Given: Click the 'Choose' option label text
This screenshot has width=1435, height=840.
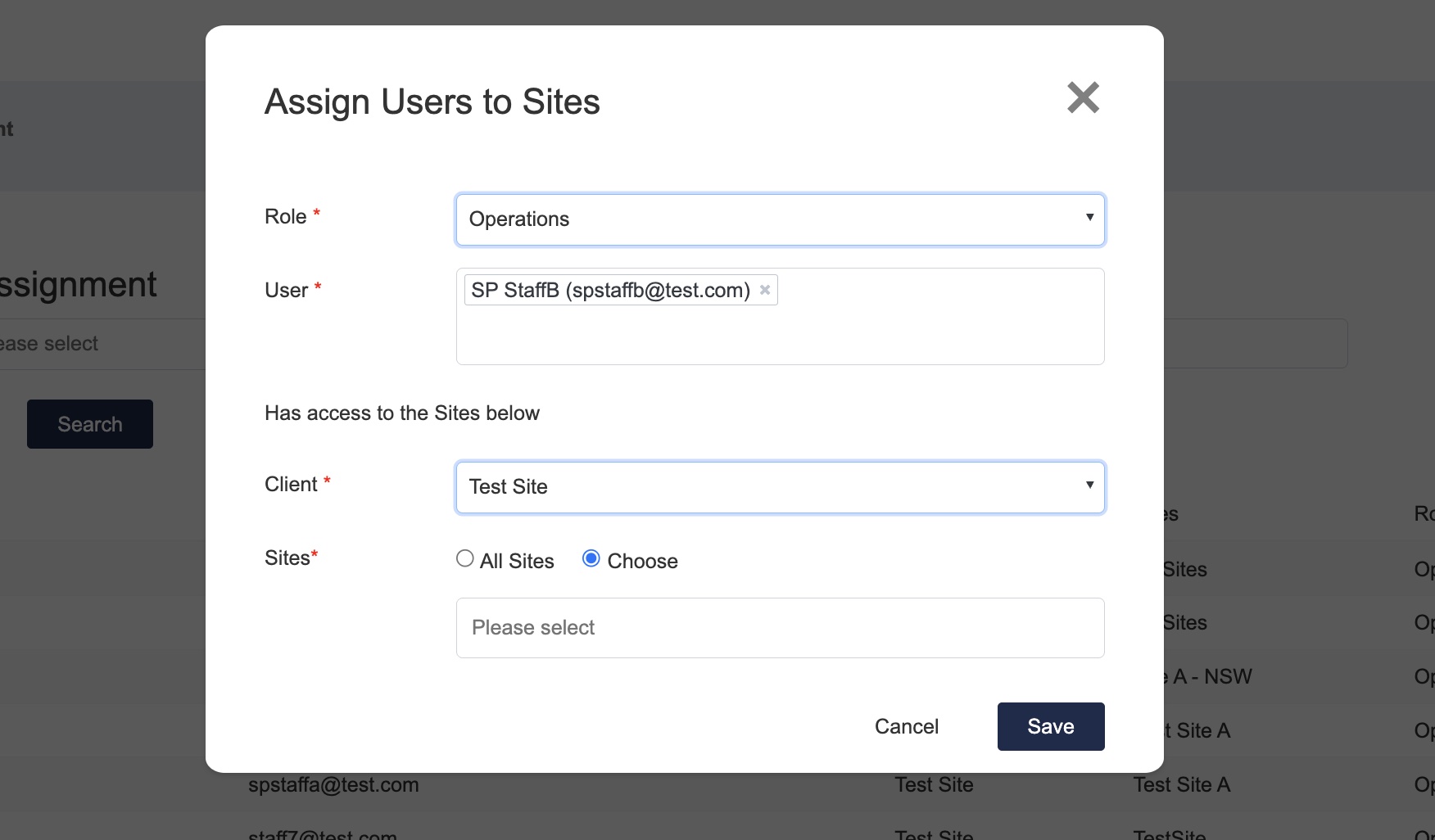Looking at the screenshot, I should click(x=642, y=561).
